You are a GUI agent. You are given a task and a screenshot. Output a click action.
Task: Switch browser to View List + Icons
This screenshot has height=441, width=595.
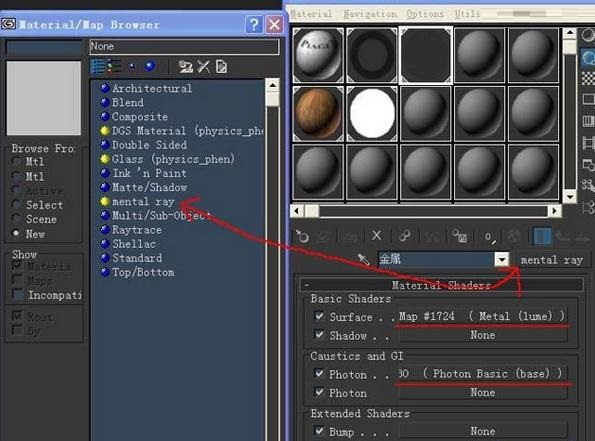click(114, 67)
